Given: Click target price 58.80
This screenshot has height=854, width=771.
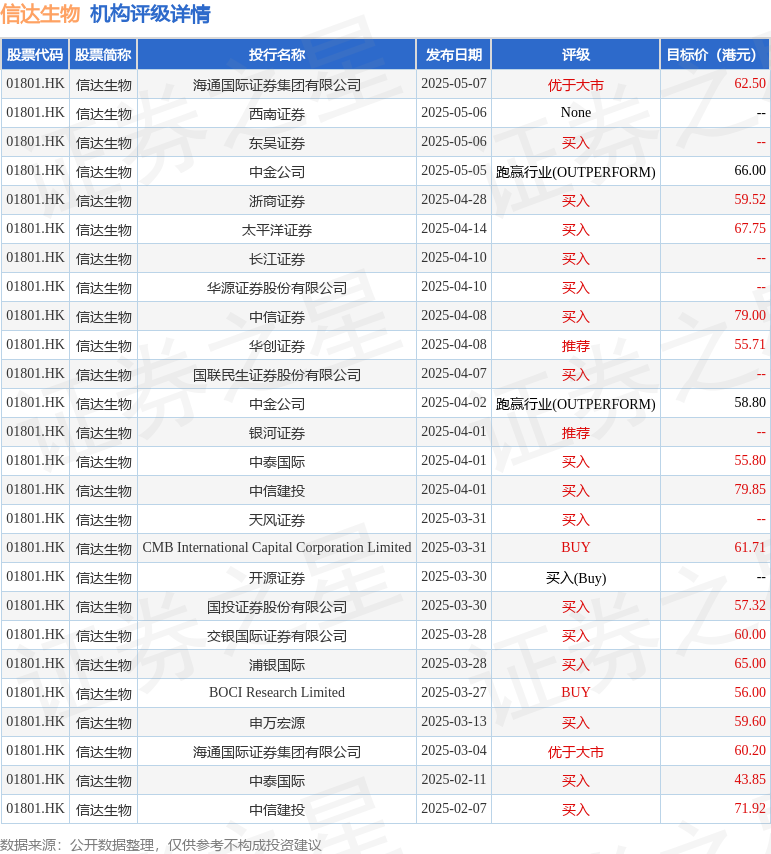Looking at the screenshot, I should coord(750,403).
